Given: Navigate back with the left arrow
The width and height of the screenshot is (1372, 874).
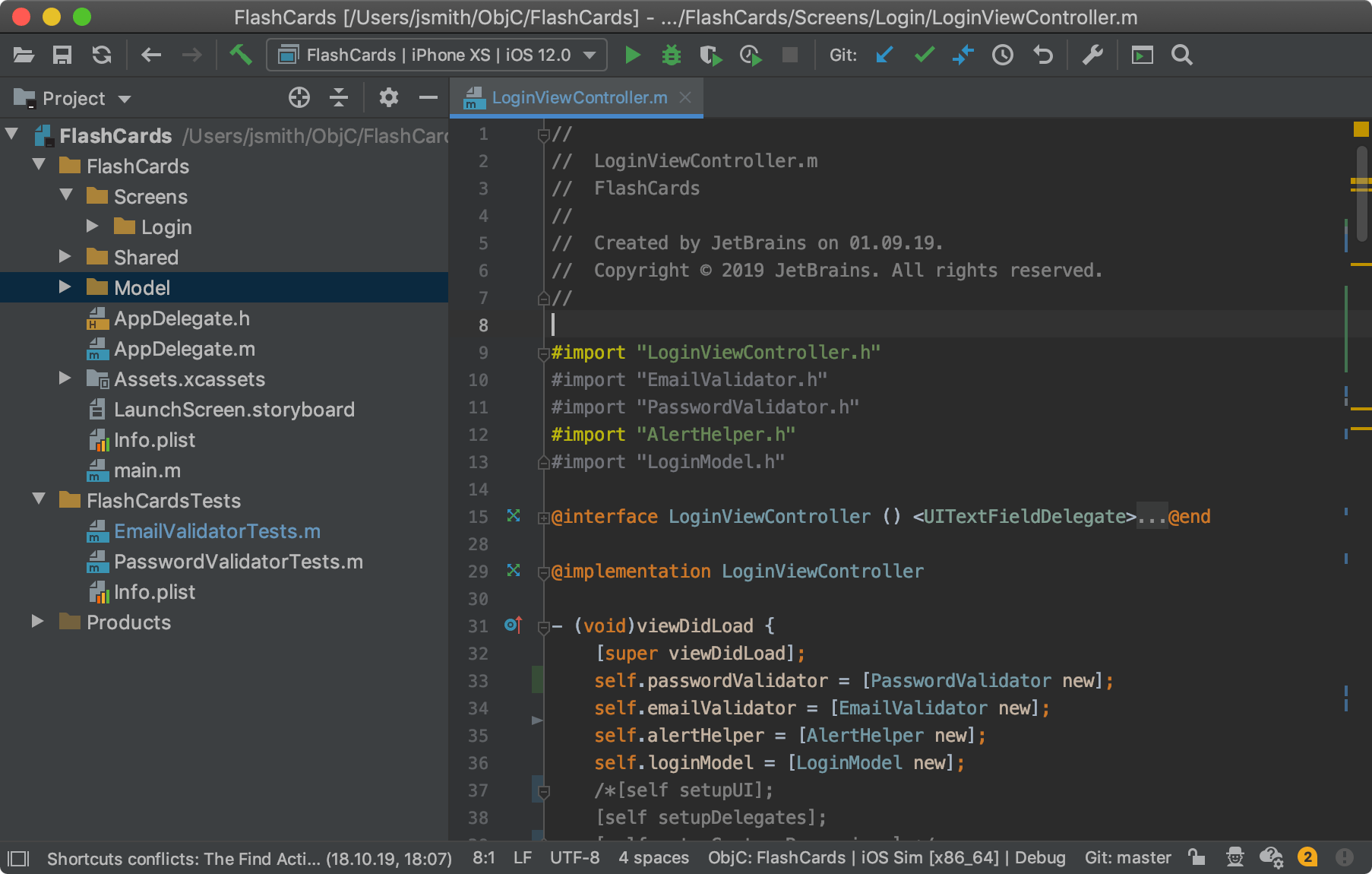Looking at the screenshot, I should (x=151, y=55).
